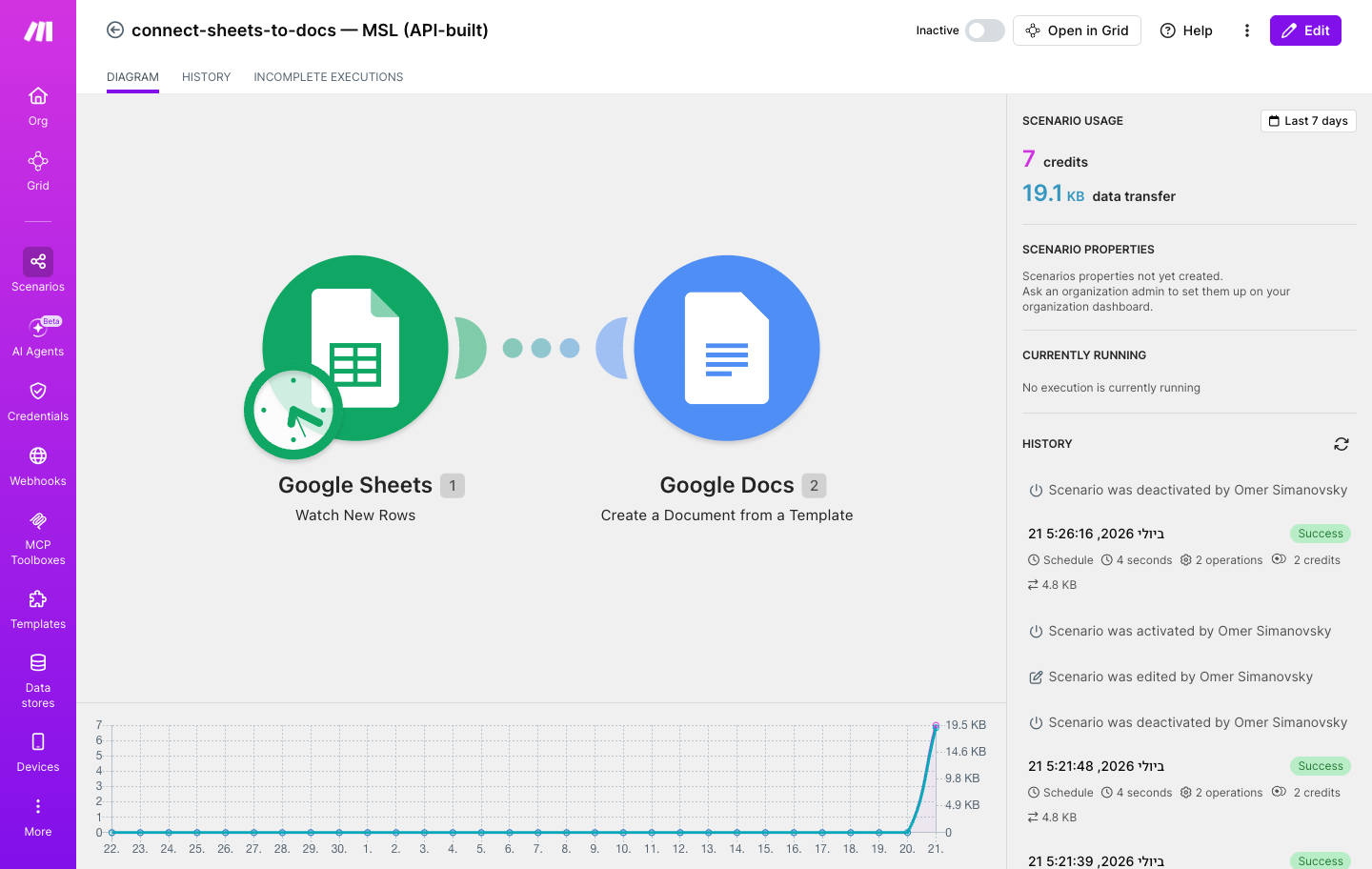
Task: Select the Google Docs module
Action: point(727,348)
